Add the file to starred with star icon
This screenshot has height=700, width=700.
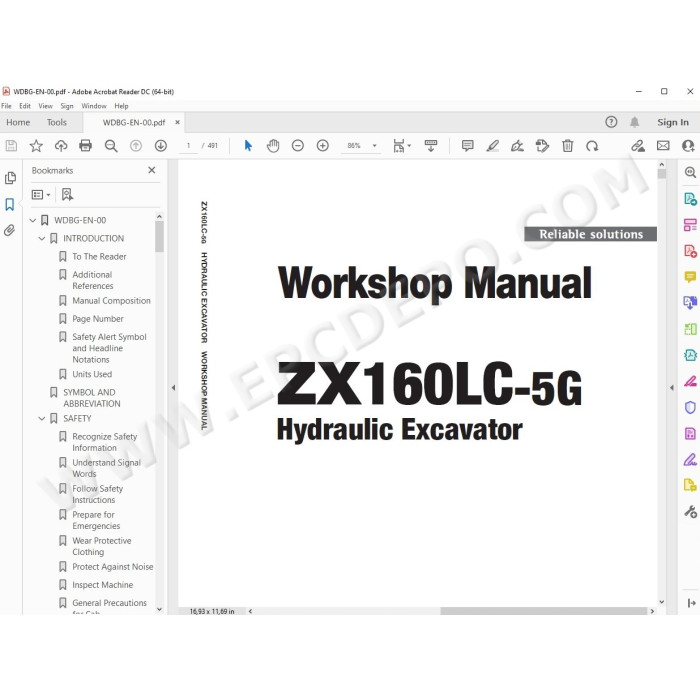pos(36,146)
